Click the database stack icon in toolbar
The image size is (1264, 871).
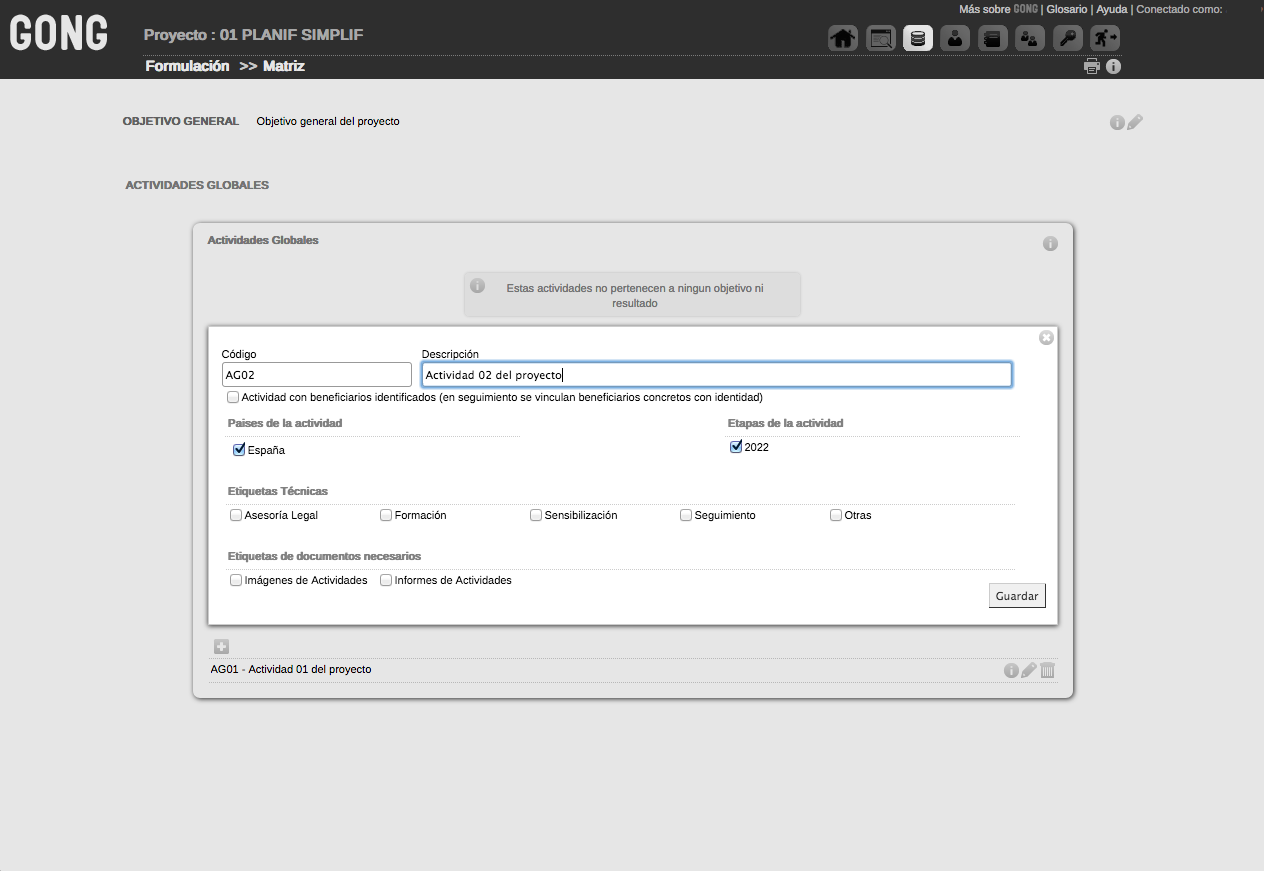pyautogui.click(x=918, y=39)
